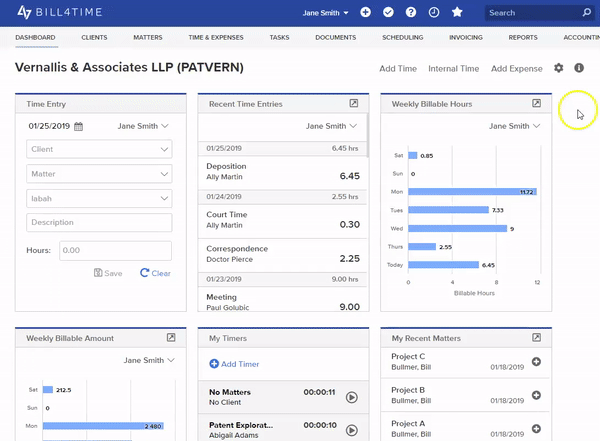The height and width of the screenshot is (441, 600).
Task: Open the Deposition Ally Martin entry
Action: pyautogui.click(x=283, y=172)
